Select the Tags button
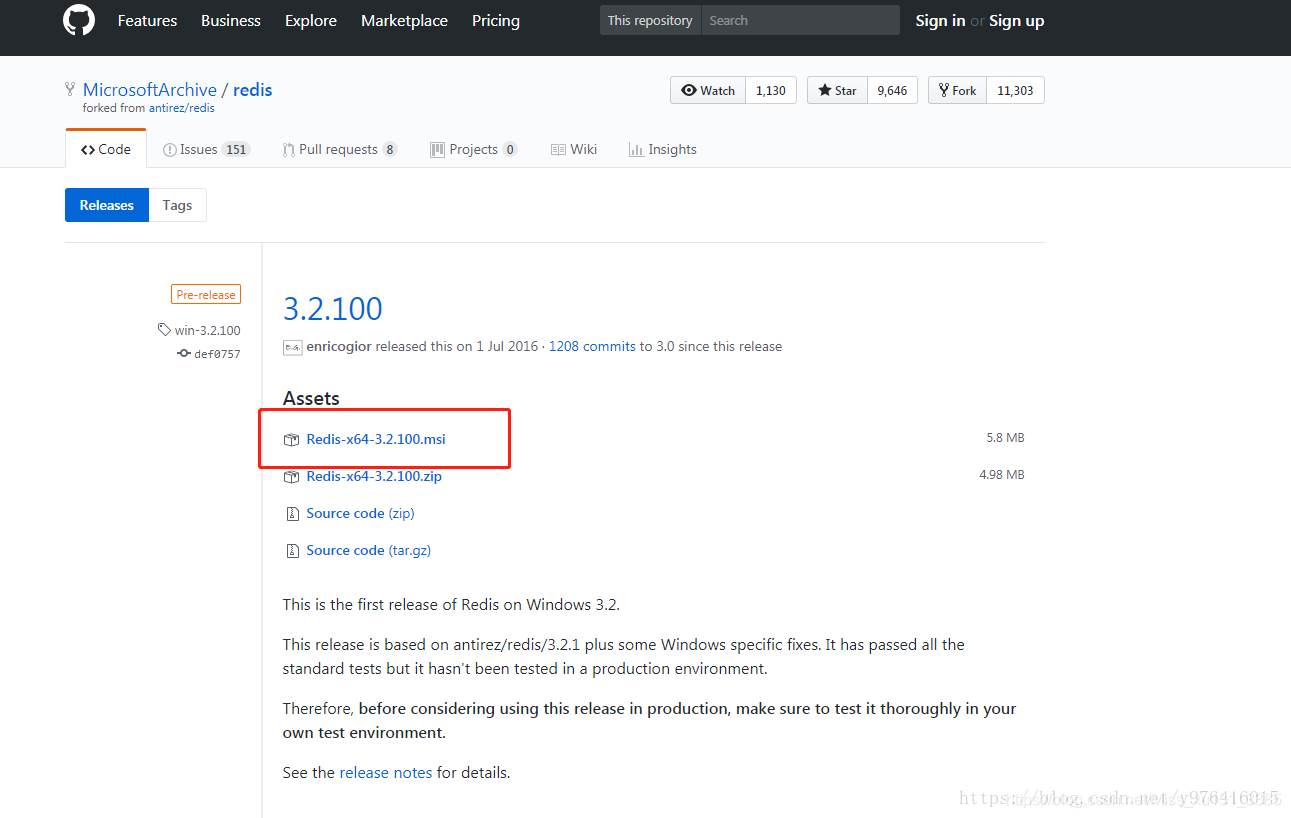This screenshot has width=1291, height=818. 177,205
